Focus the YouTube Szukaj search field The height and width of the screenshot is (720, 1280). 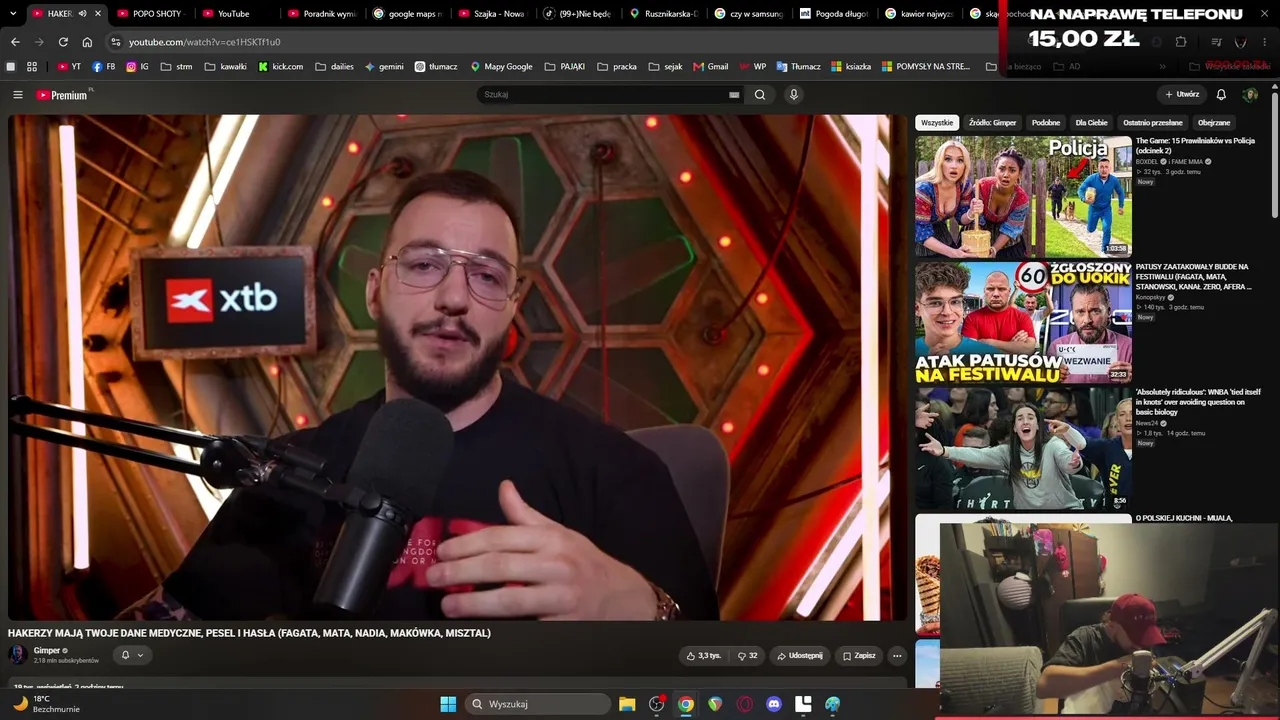coord(603,95)
